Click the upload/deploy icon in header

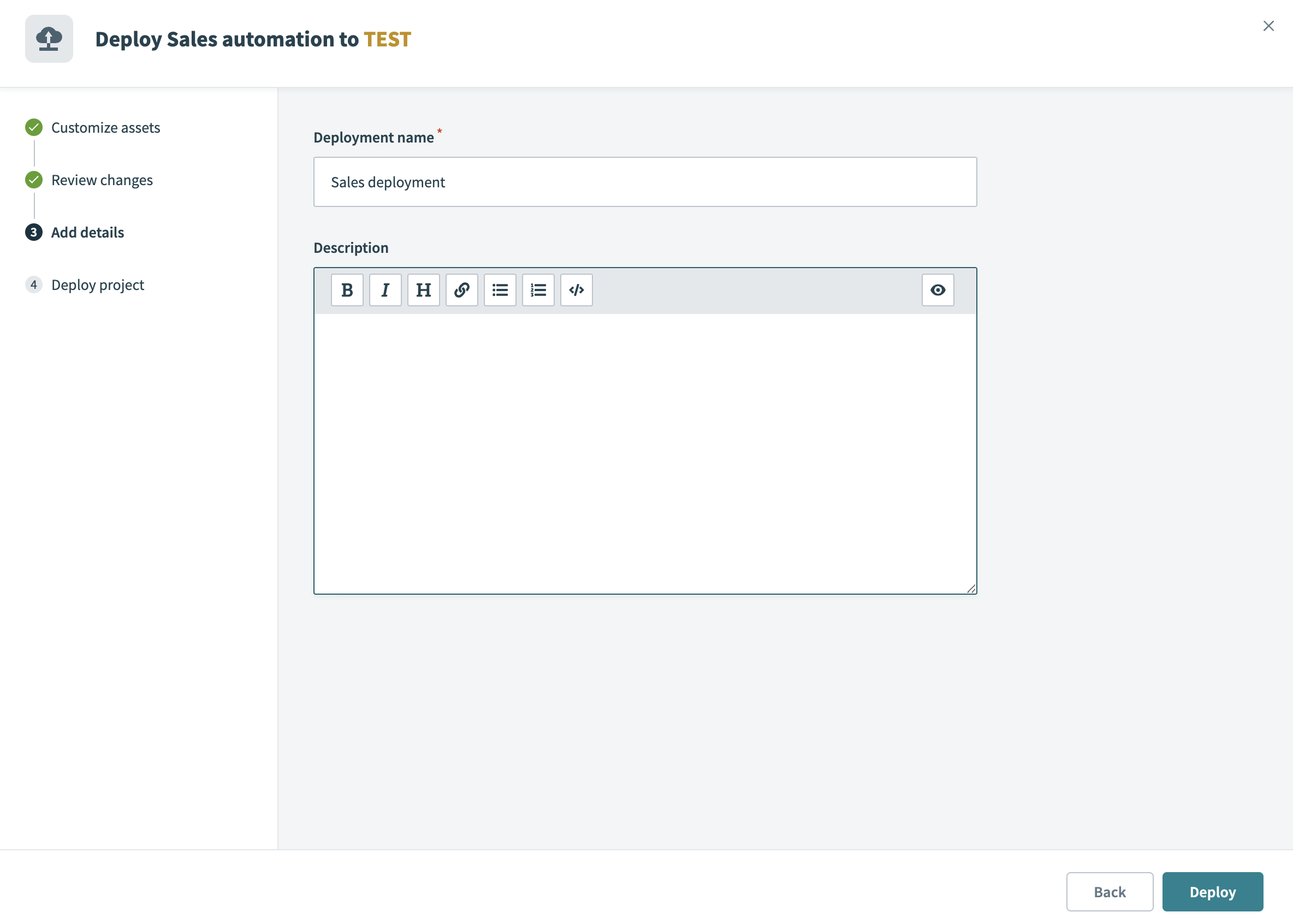(x=49, y=38)
